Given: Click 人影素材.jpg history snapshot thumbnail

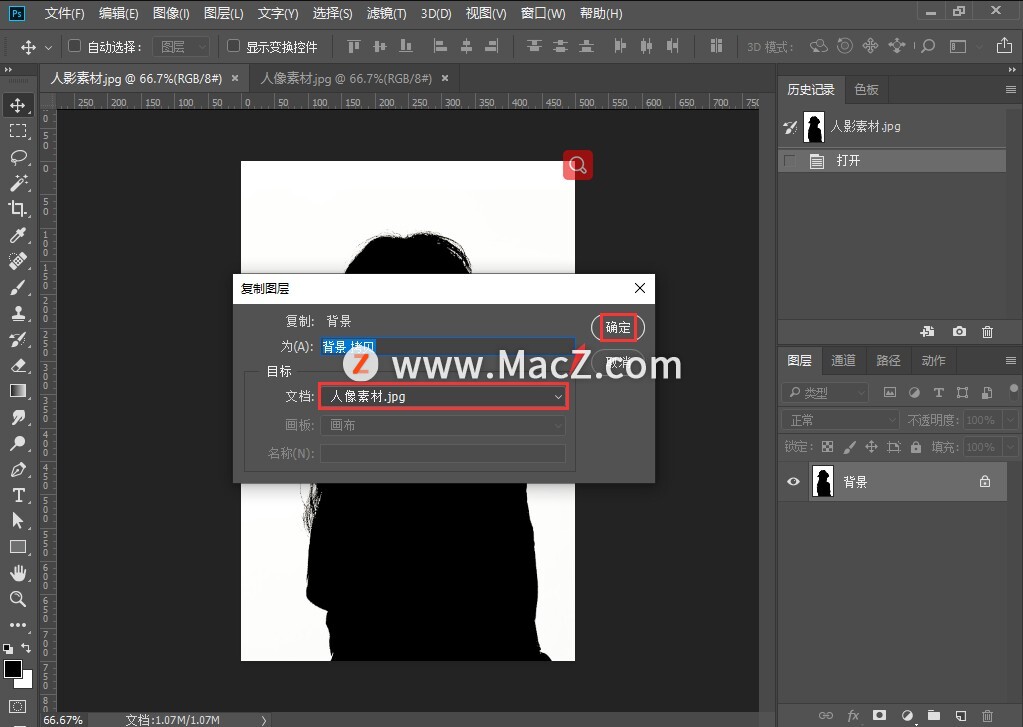Looking at the screenshot, I should point(814,127).
